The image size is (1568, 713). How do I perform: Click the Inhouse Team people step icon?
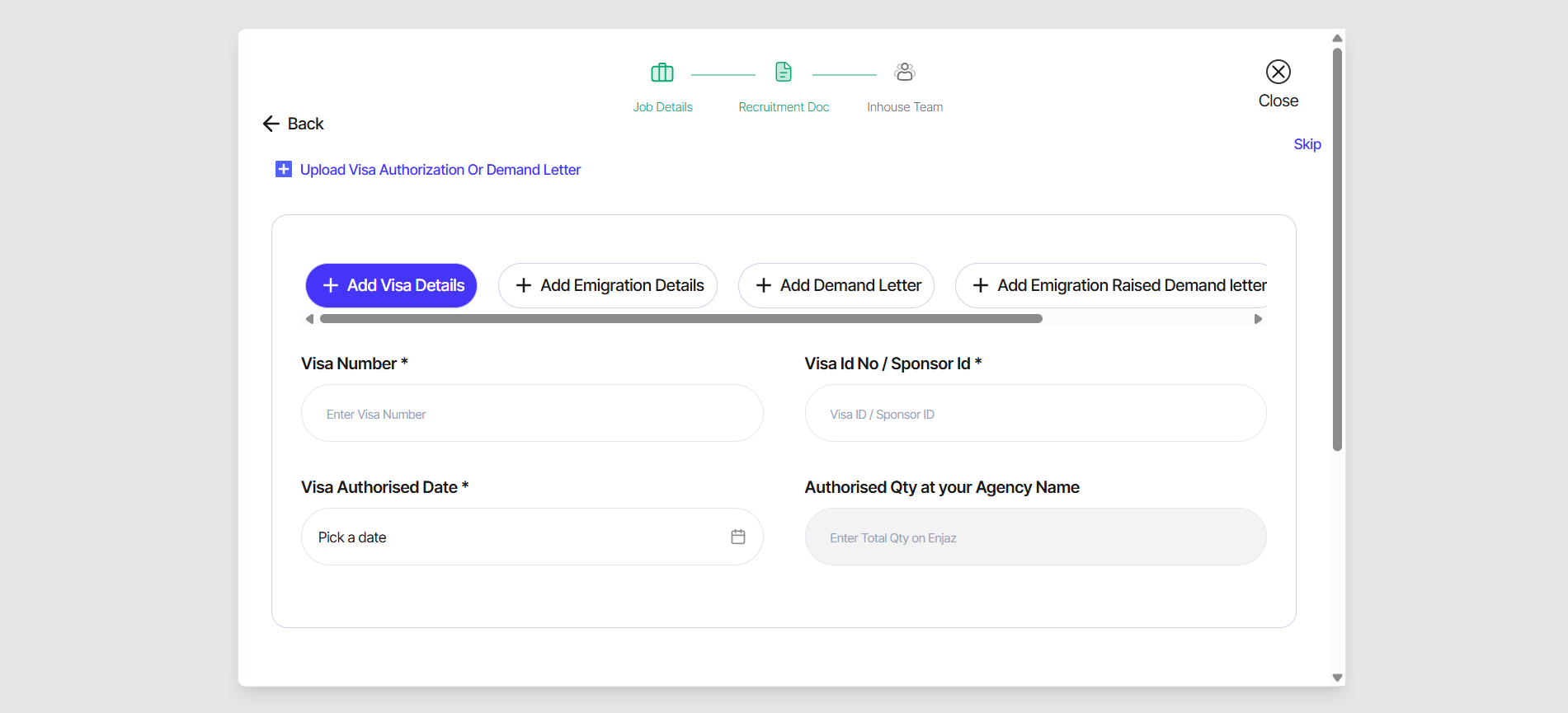pyautogui.click(x=905, y=73)
